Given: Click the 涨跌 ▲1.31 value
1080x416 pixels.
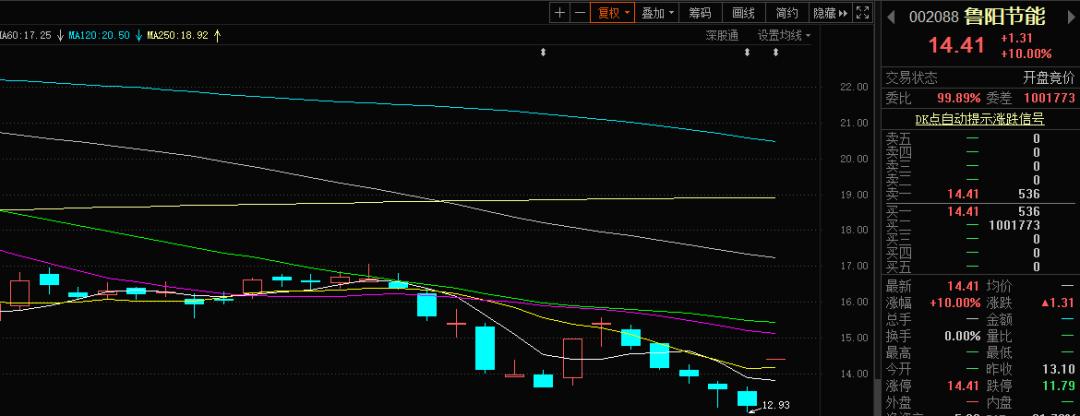Looking at the screenshot, I should coord(1057,302).
